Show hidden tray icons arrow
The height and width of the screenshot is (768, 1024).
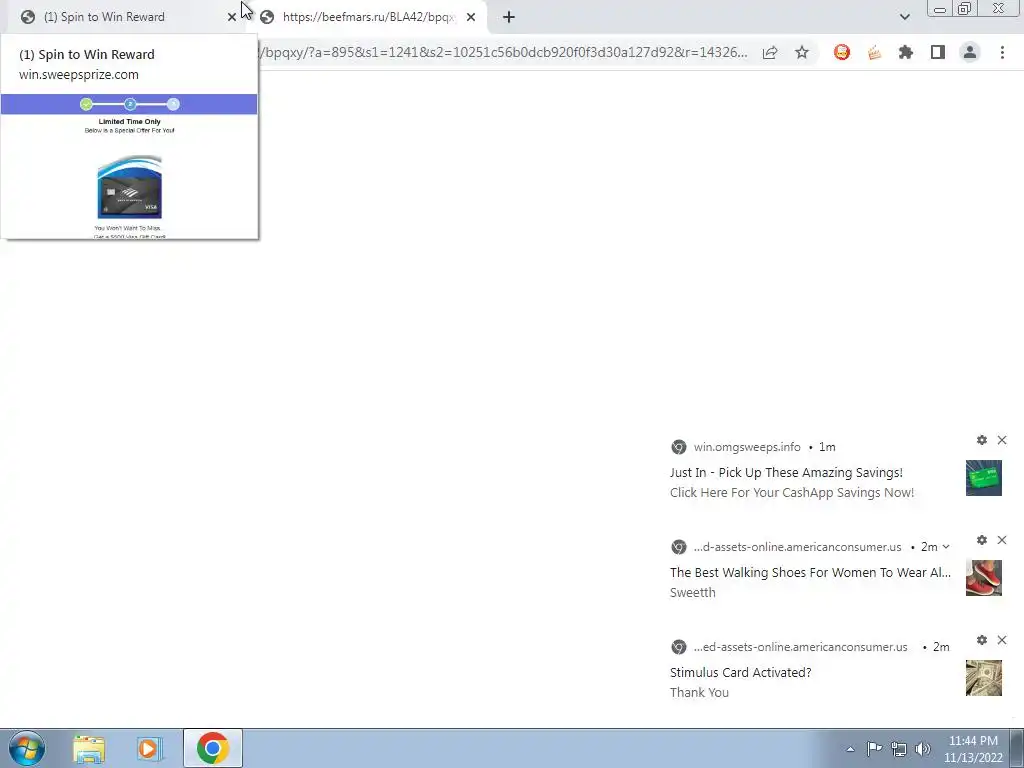click(850, 749)
